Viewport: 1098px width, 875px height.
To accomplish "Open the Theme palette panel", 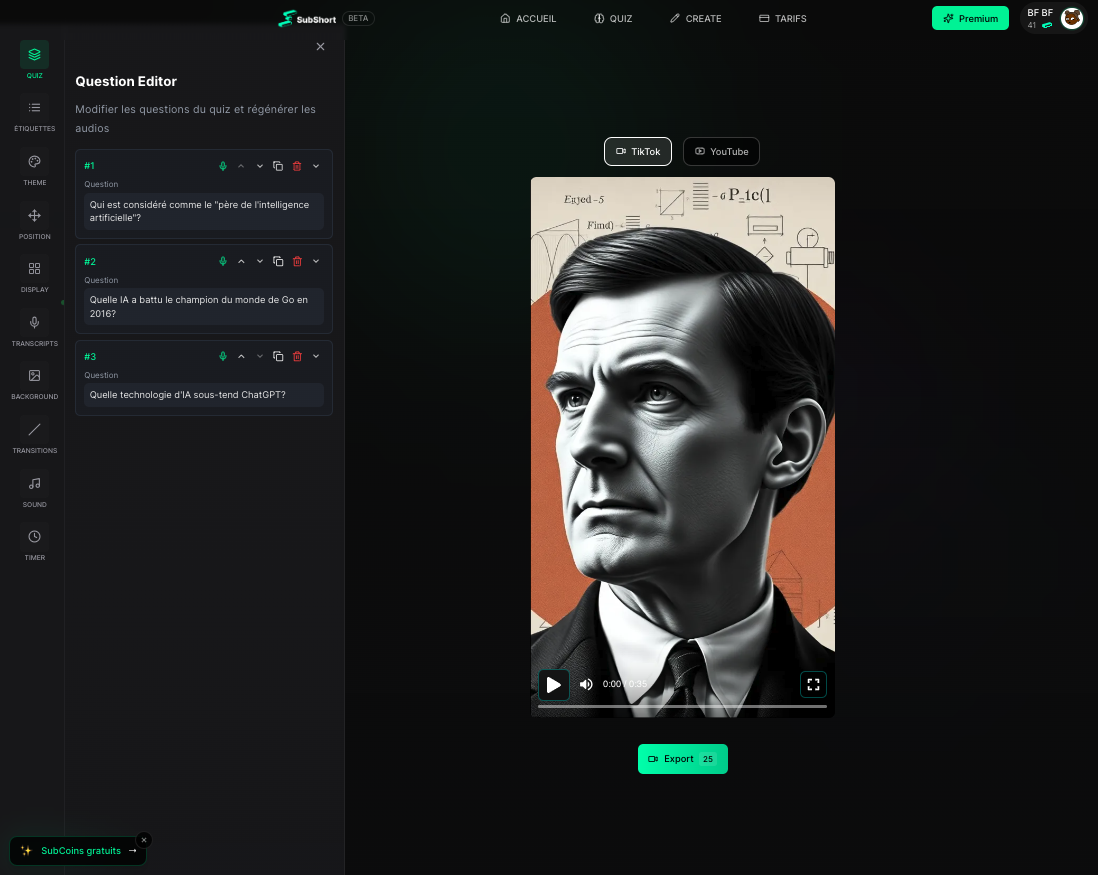I will coord(34,168).
